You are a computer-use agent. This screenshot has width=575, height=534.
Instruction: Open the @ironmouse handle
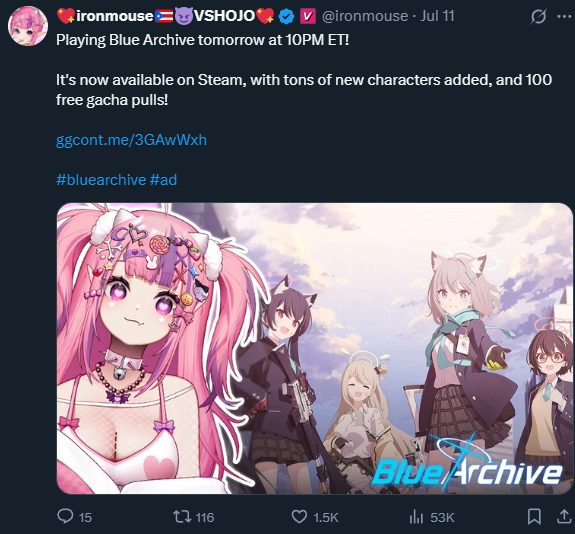click(x=365, y=16)
